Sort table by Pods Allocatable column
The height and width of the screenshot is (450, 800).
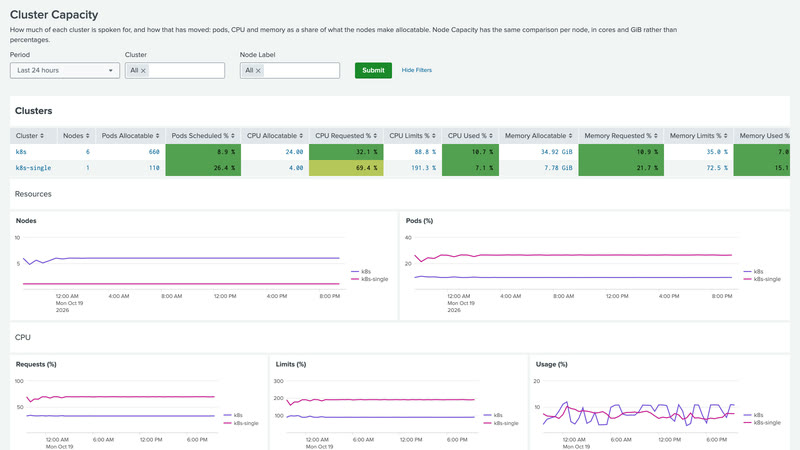pos(131,136)
